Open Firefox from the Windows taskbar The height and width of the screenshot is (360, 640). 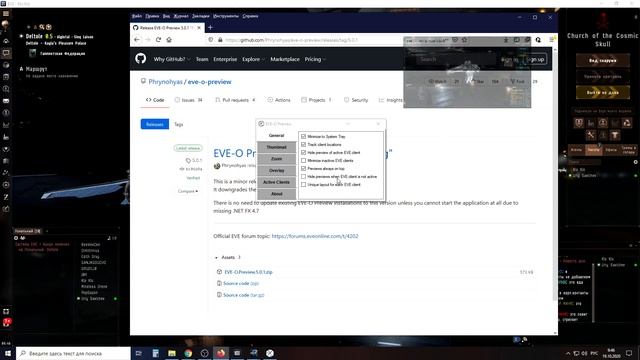point(221,353)
